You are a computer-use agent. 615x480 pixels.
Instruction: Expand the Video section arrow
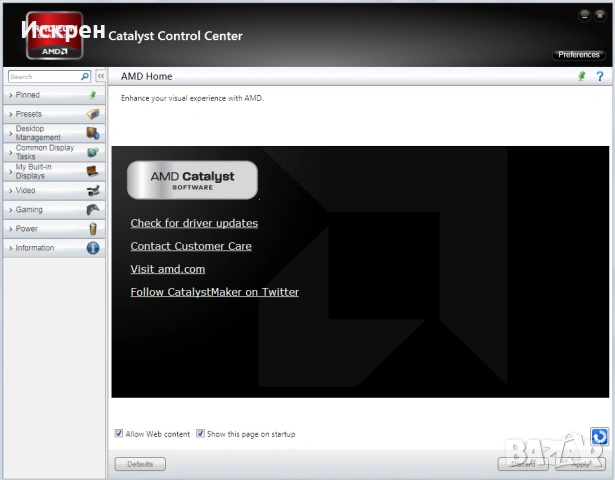(x=11, y=191)
